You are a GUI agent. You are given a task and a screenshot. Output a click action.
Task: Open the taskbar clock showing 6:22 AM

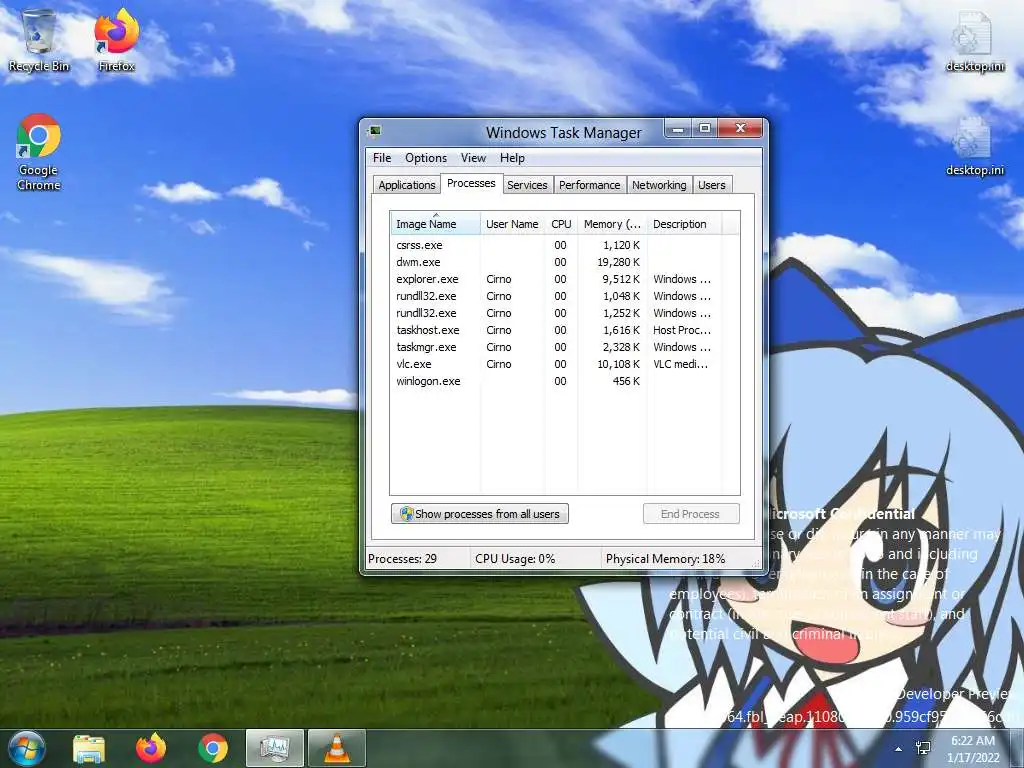coord(973,749)
